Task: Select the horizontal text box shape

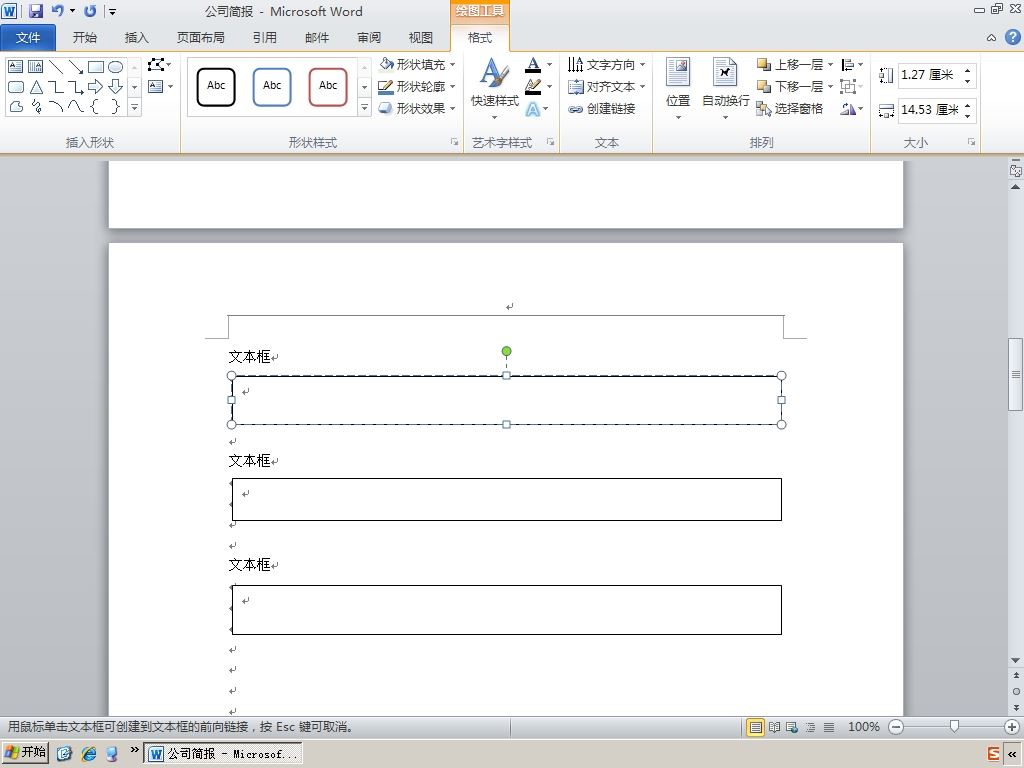Action: click(16, 67)
